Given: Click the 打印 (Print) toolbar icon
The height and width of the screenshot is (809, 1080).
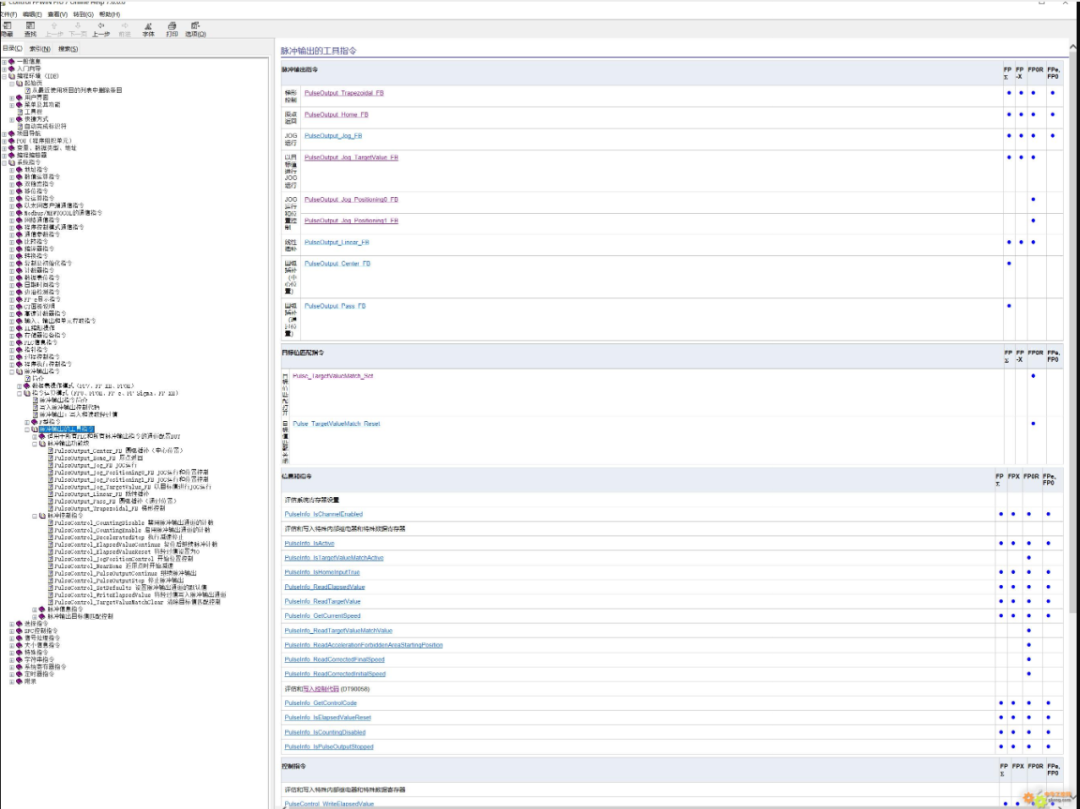Looking at the screenshot, I should pos(172,28).
